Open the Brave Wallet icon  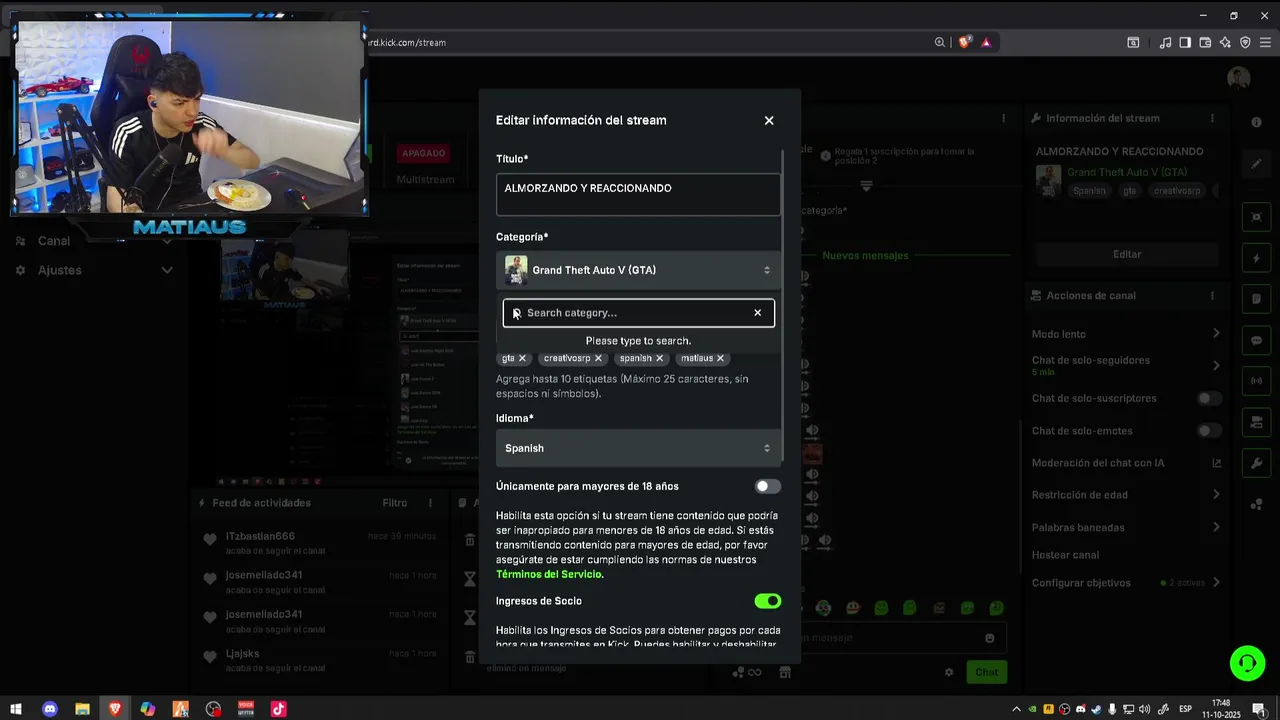point(1205,42)
